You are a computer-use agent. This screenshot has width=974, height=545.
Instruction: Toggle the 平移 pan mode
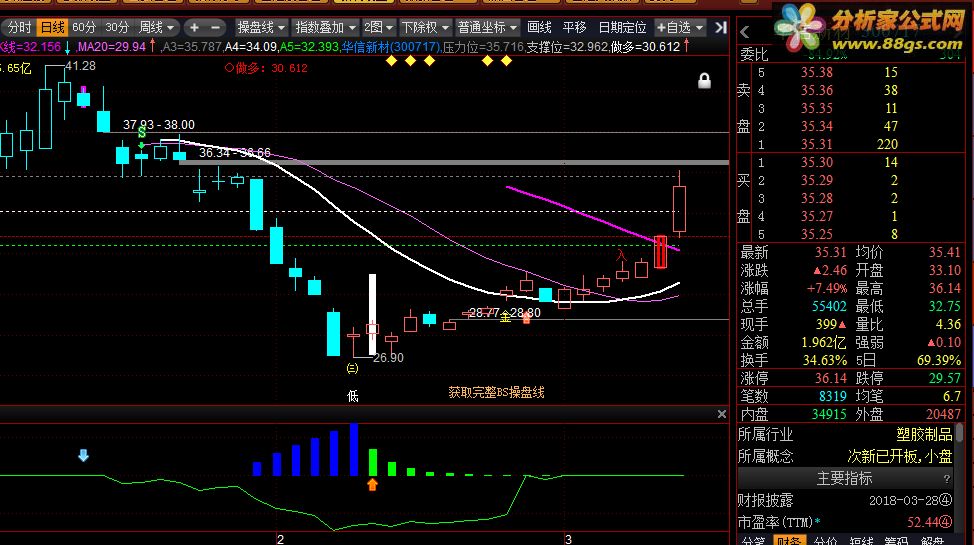[574, 27]
